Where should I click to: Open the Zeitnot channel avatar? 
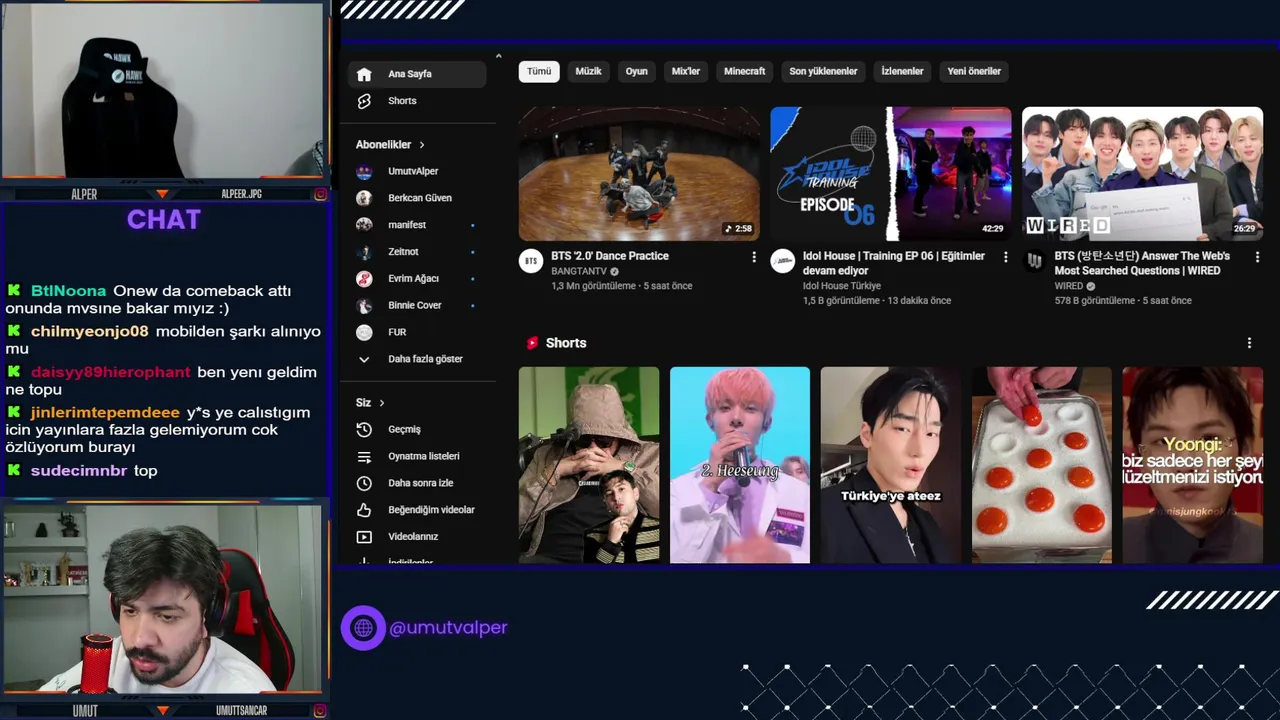click(364, 252)
